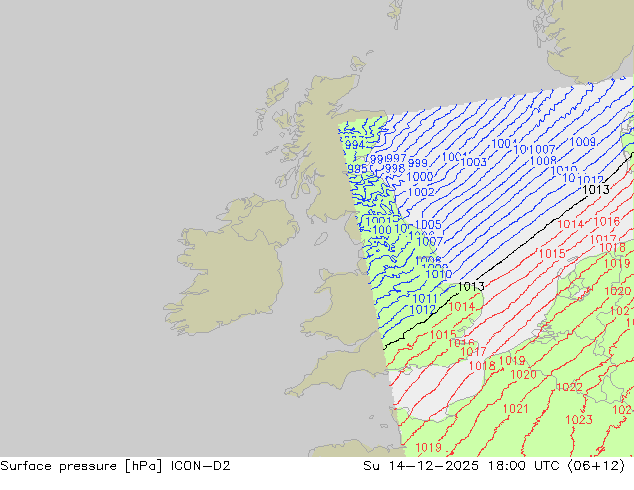
Task: Click the red 1023 isobar value
Action: click(579, 420)
